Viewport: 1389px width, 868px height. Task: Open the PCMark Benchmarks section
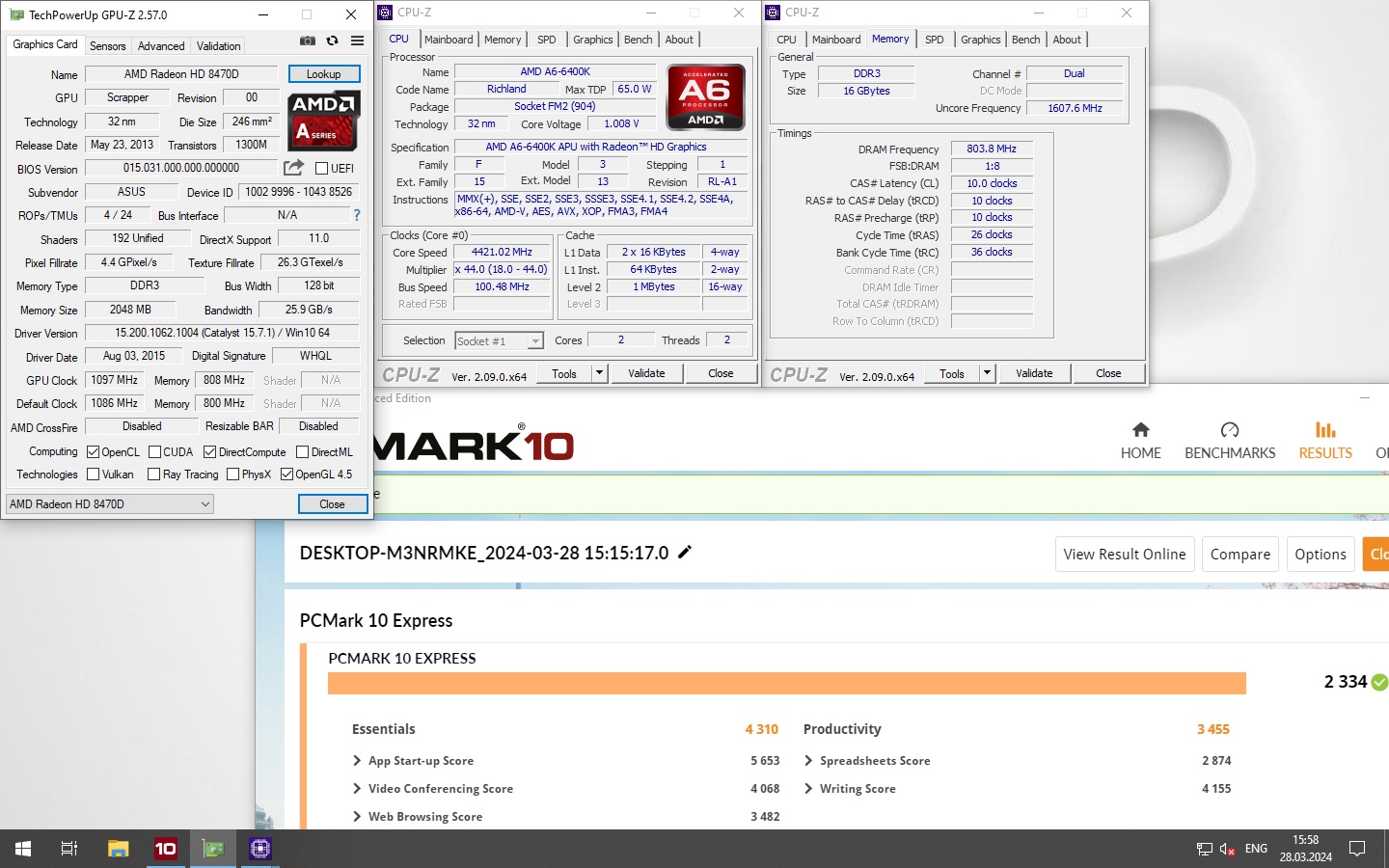[1230, 441]
